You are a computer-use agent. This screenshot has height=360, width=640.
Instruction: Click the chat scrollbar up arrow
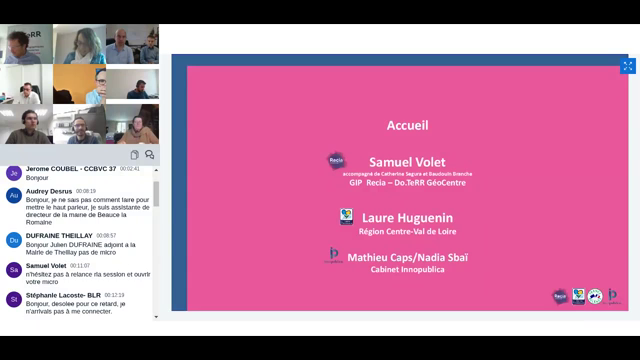point(156,170)
